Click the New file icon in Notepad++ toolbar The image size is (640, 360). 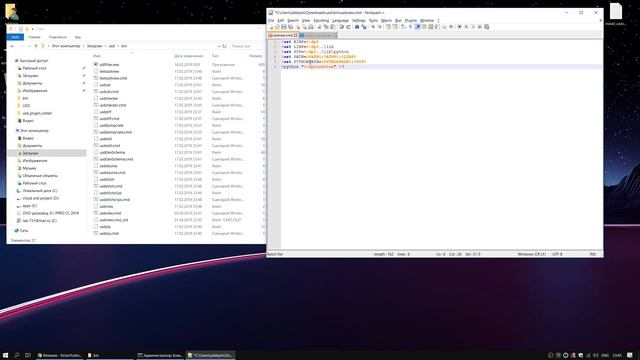(x=271, y=27)
